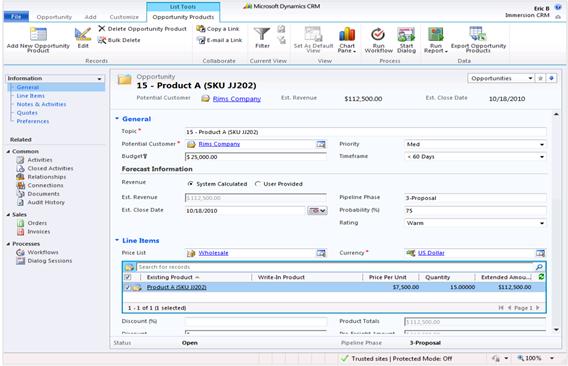Sort by the Existing Product column header
This screenshot has width=568, height=366.
coord(170,277)
